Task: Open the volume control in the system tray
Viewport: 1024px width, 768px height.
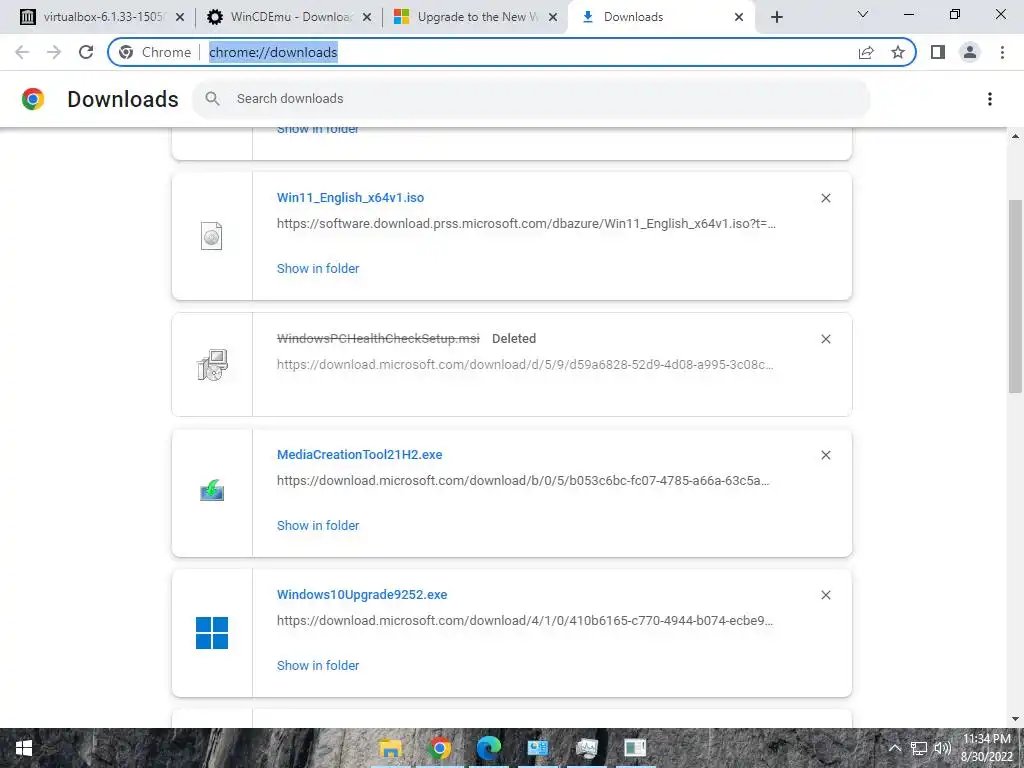Action: pos(942,748)
